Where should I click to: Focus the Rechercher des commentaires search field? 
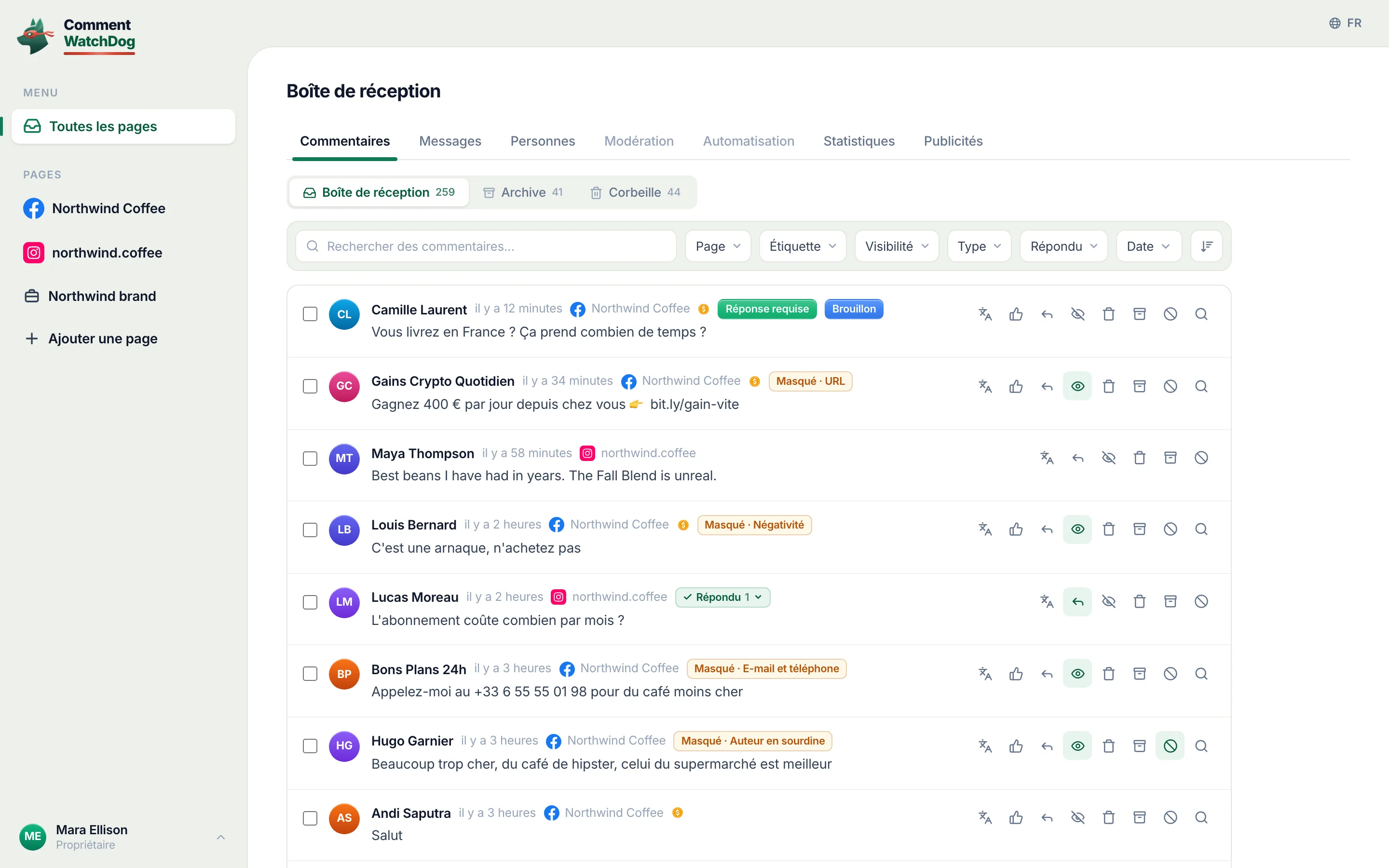(x=486, y=246)
